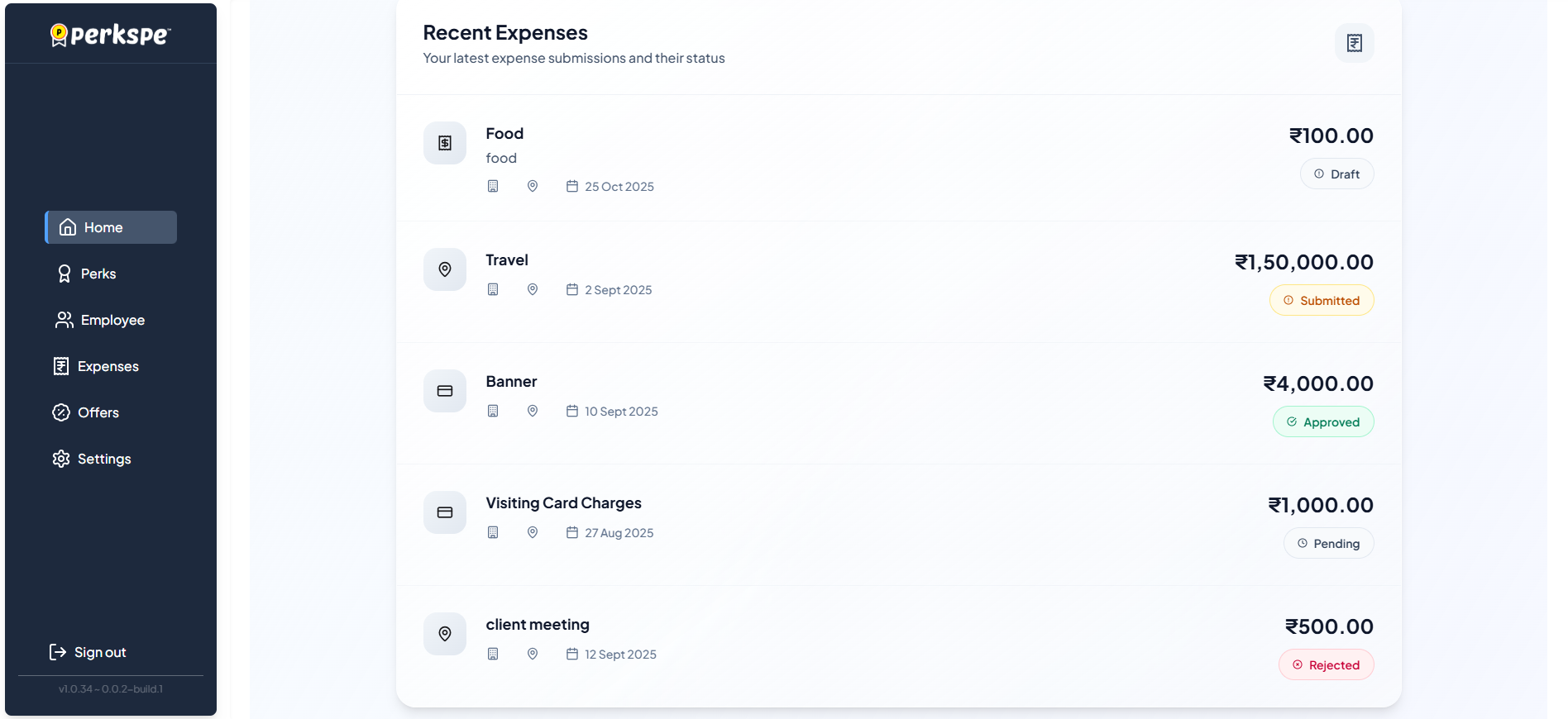Go to Perks in the sidebar
Screen dimensions: 1568x719
[x=98, y=274]
